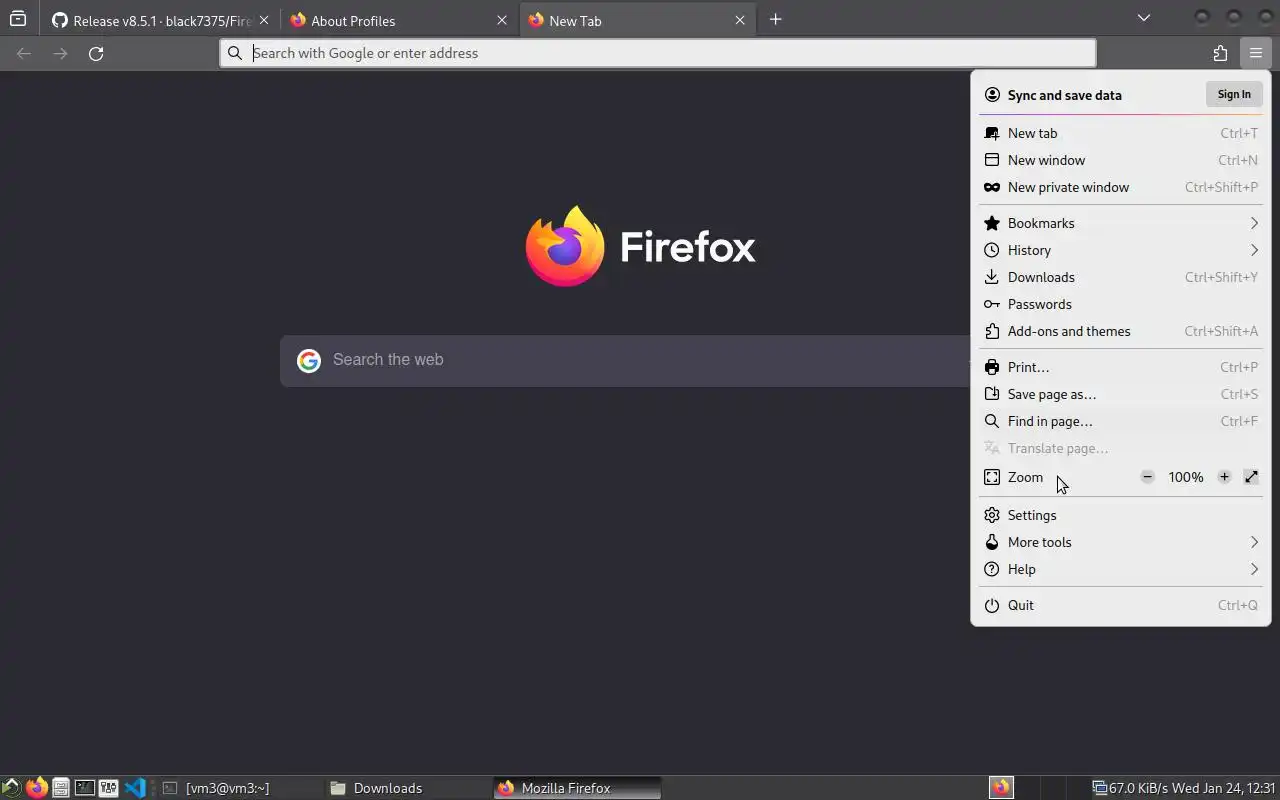The image size is (1280, 800).
Task: Expand the Help submenu
Action: coord(1121,569)
